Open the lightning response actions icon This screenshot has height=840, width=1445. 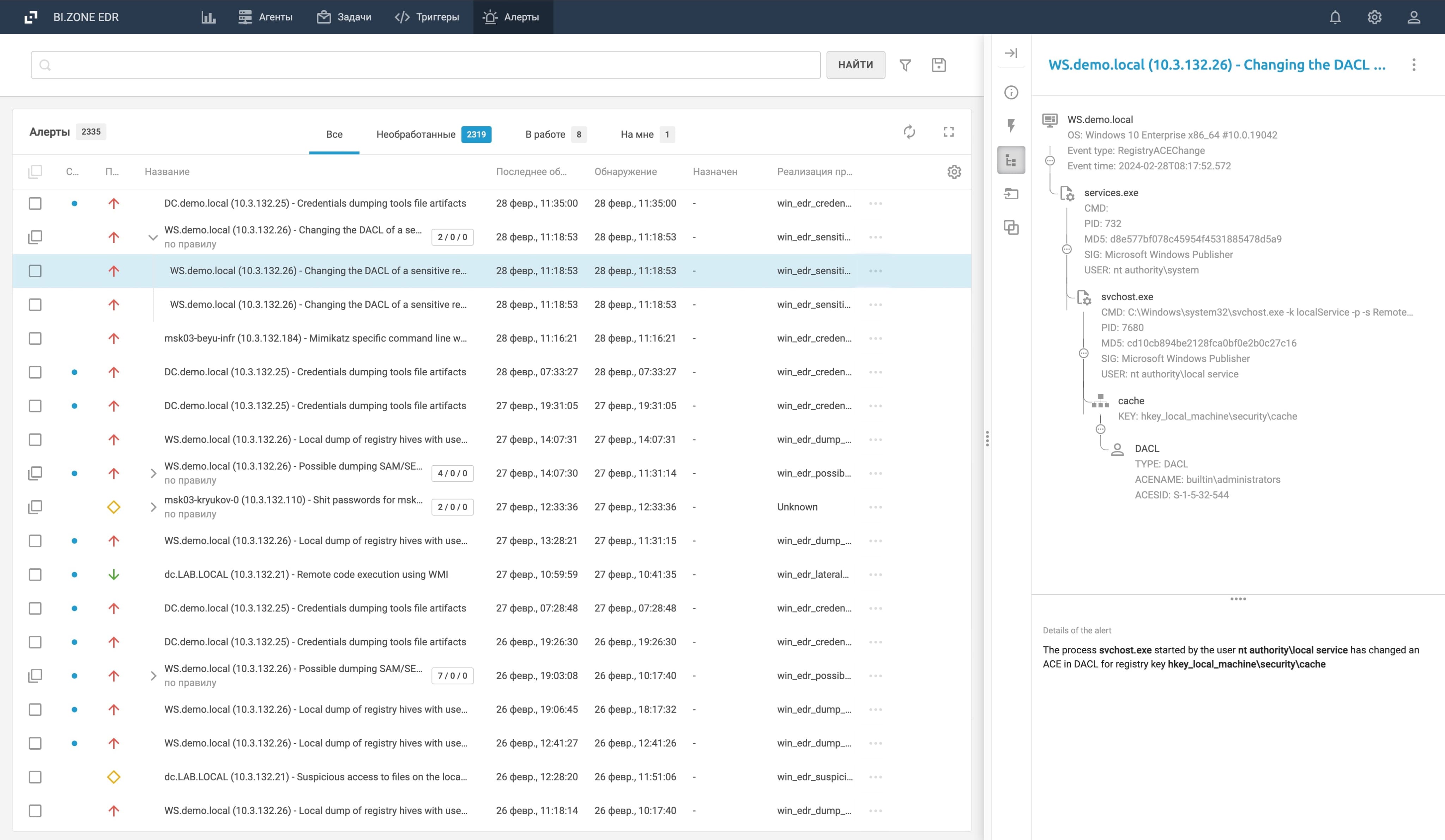tap(1011, 126)
